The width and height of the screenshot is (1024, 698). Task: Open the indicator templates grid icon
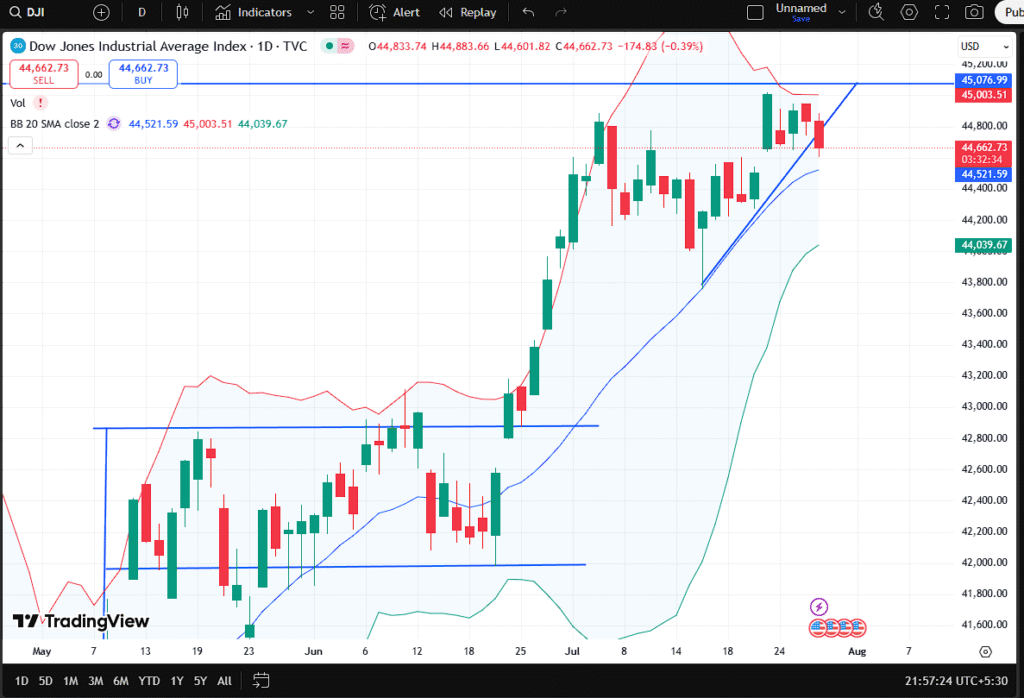pyautogui.click(x=337, y=12)
